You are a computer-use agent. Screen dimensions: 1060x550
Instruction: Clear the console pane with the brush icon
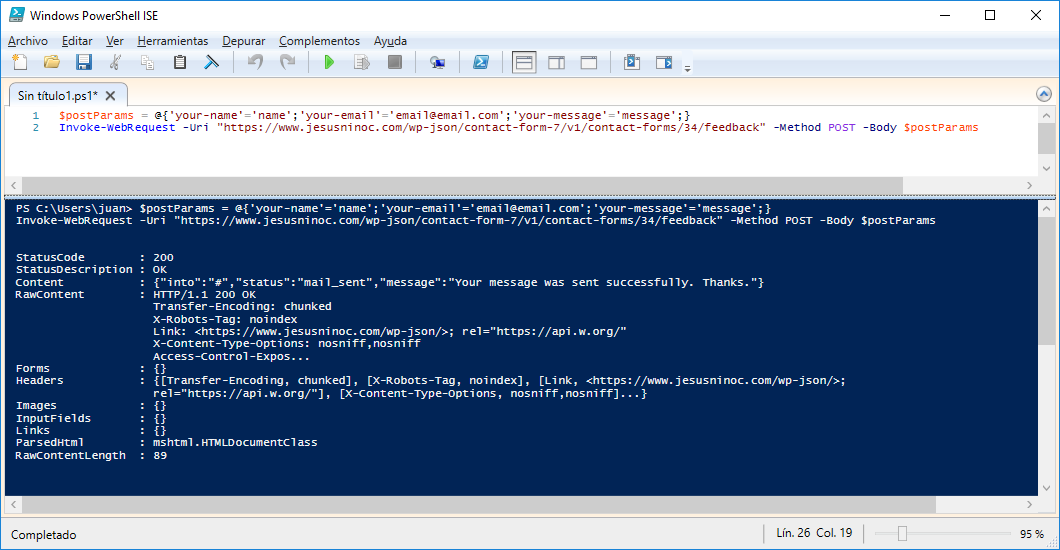tap(212, 63)
